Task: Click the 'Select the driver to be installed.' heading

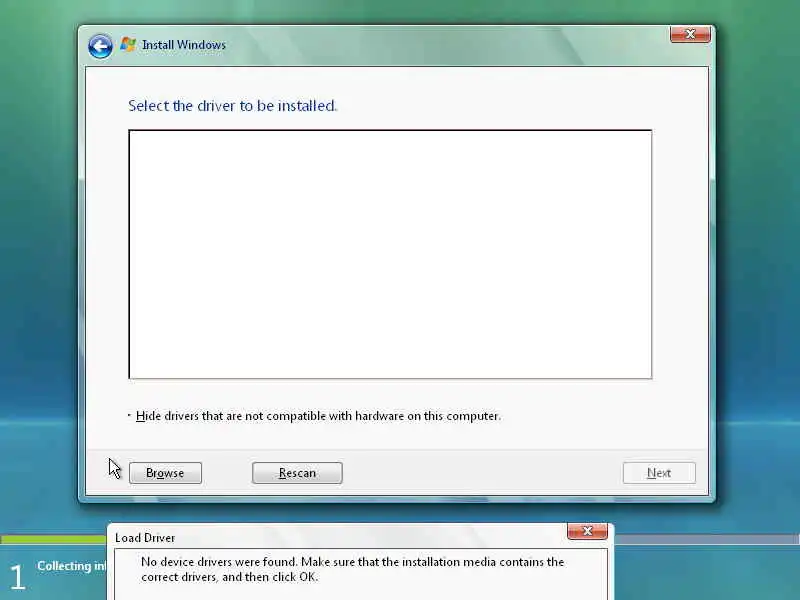Action: click(233, 106)
